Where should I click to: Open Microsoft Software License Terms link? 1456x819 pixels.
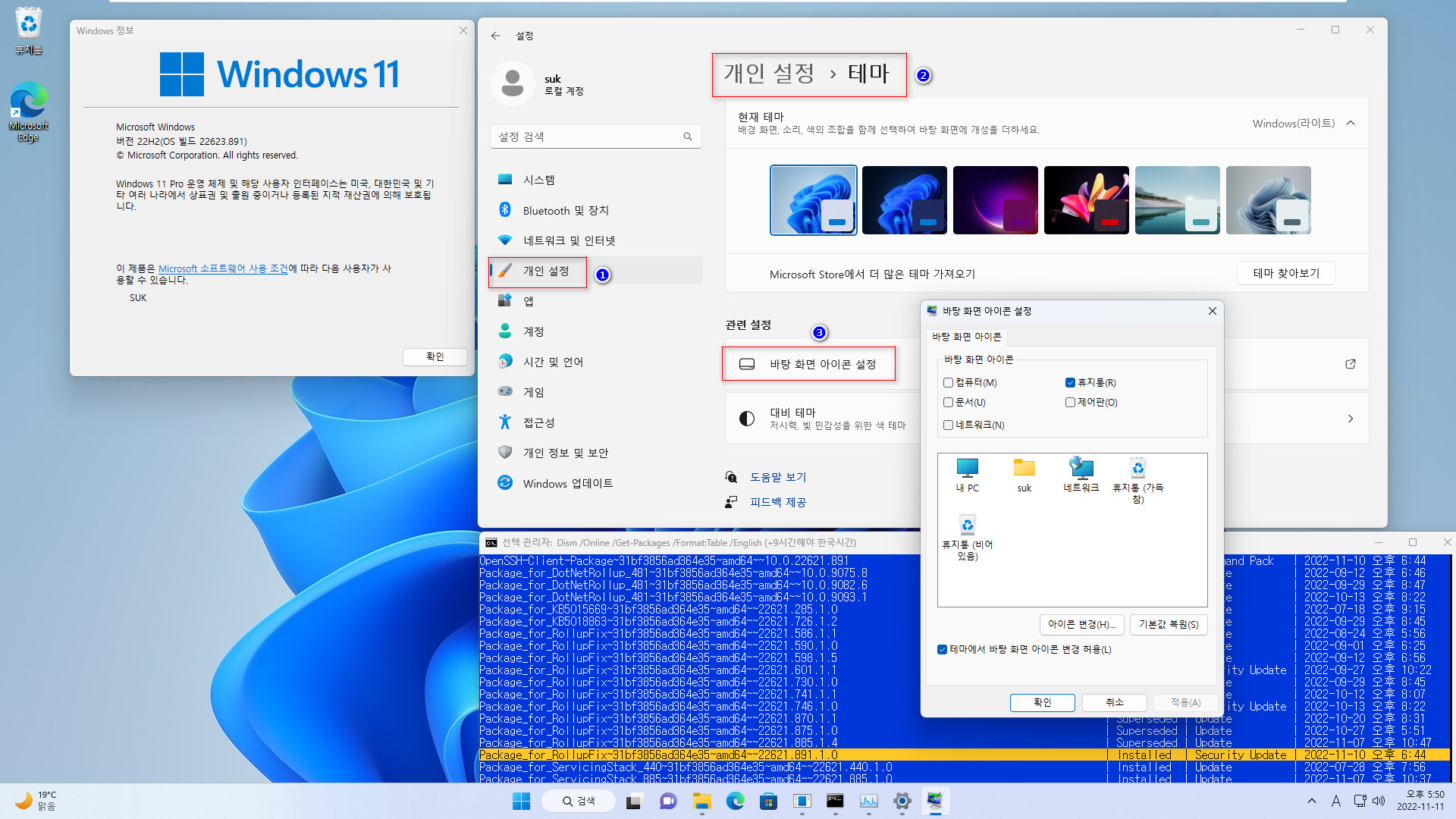tap(223, 268)
